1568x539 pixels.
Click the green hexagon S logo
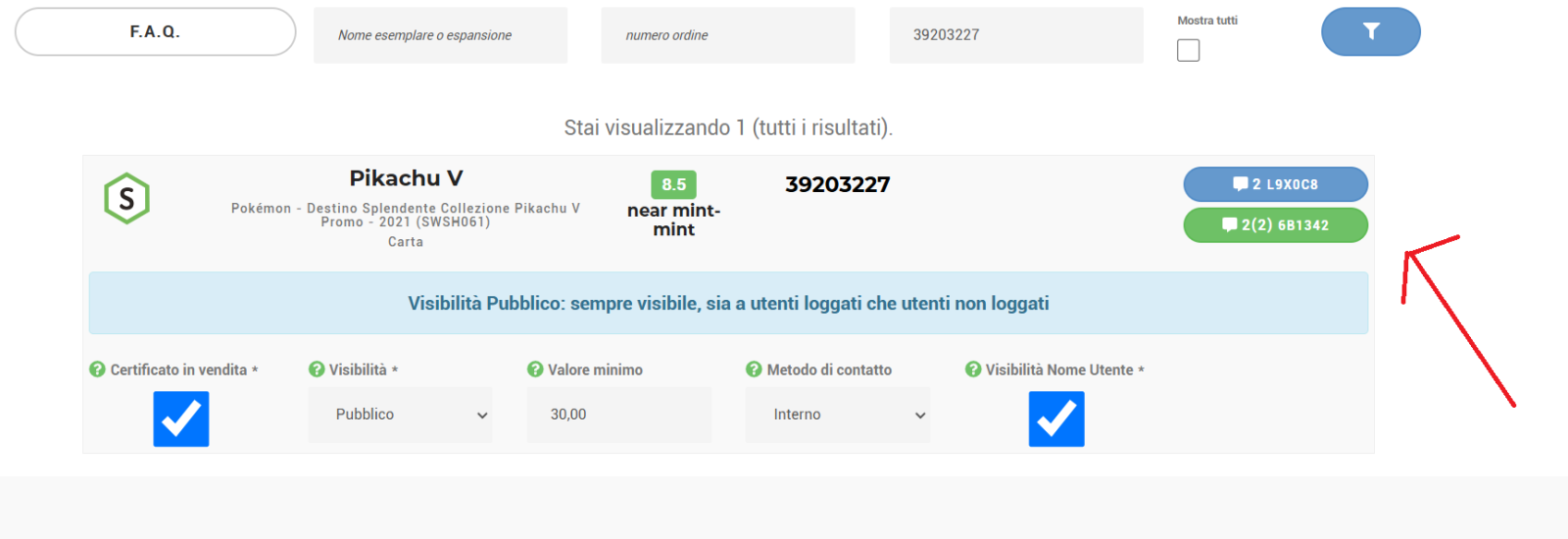coord(126,198)
